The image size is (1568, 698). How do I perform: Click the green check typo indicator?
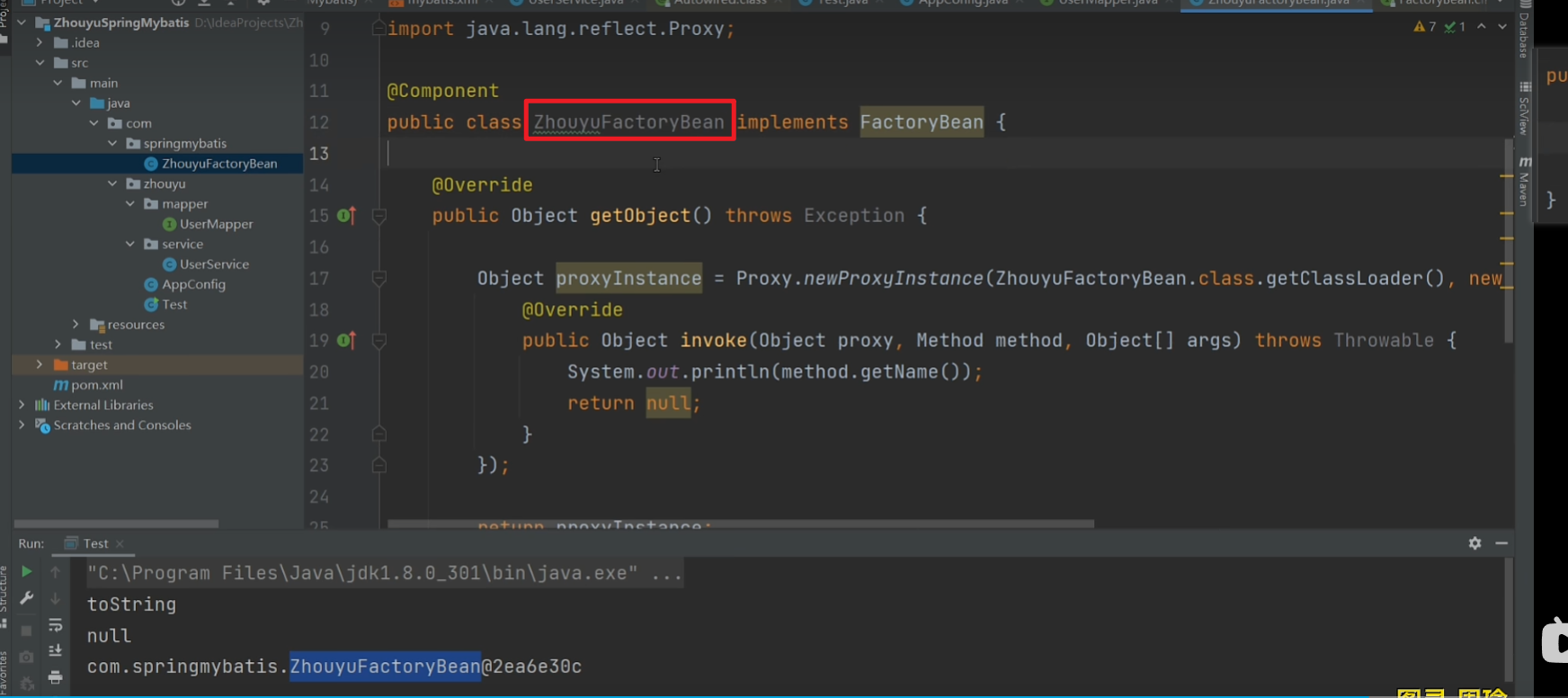(1455, 27)
